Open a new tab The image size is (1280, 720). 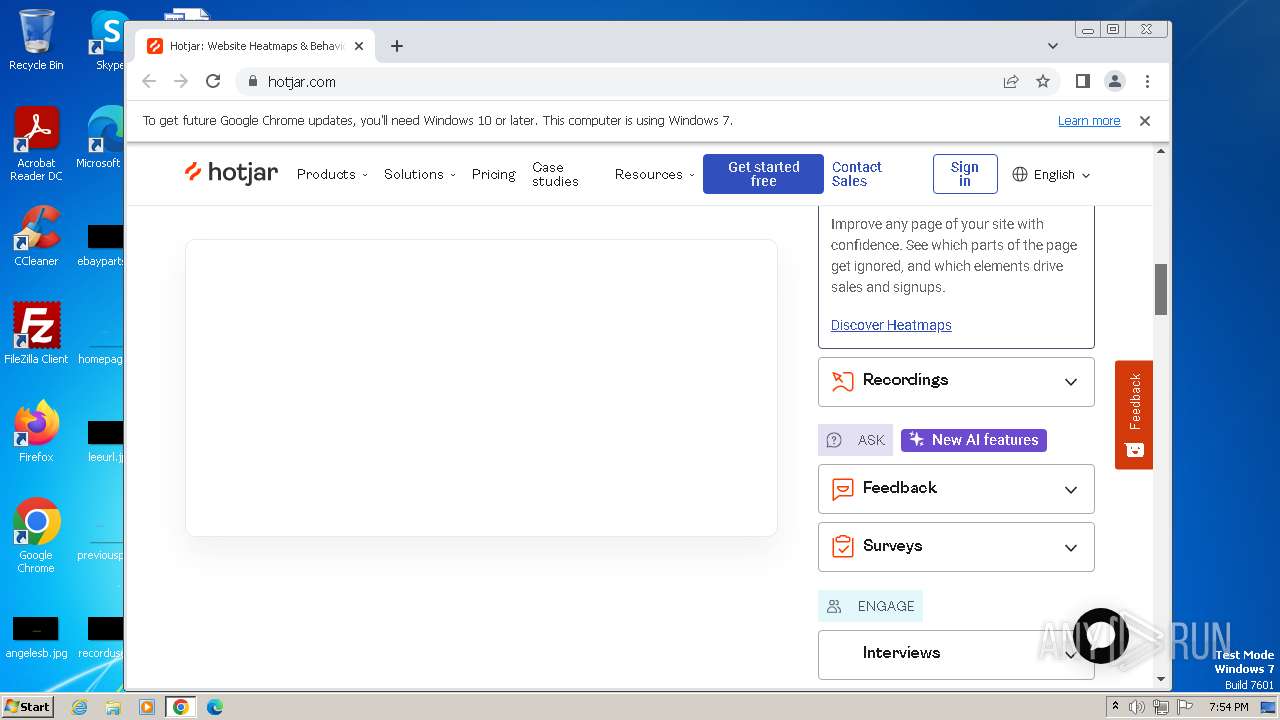397,46
